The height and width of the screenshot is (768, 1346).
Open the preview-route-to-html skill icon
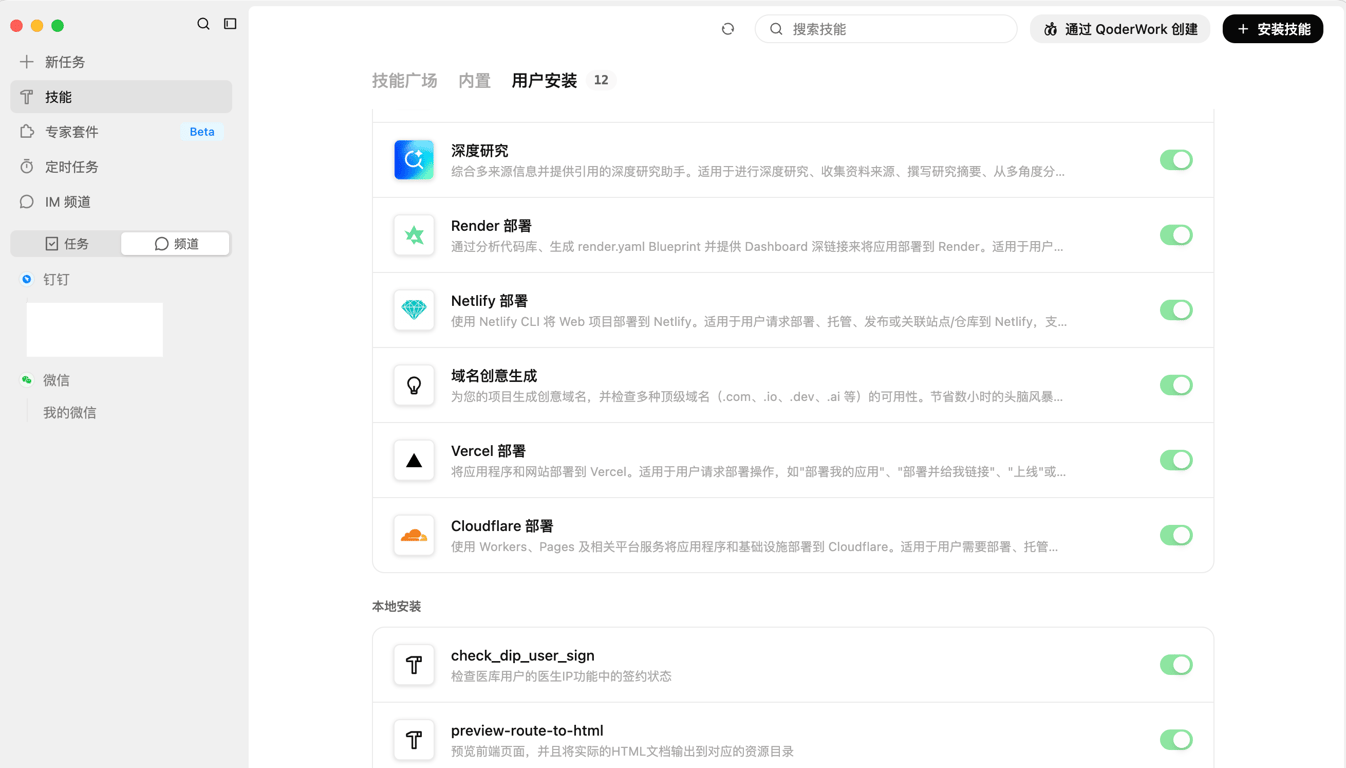click(x=414, y=740)
